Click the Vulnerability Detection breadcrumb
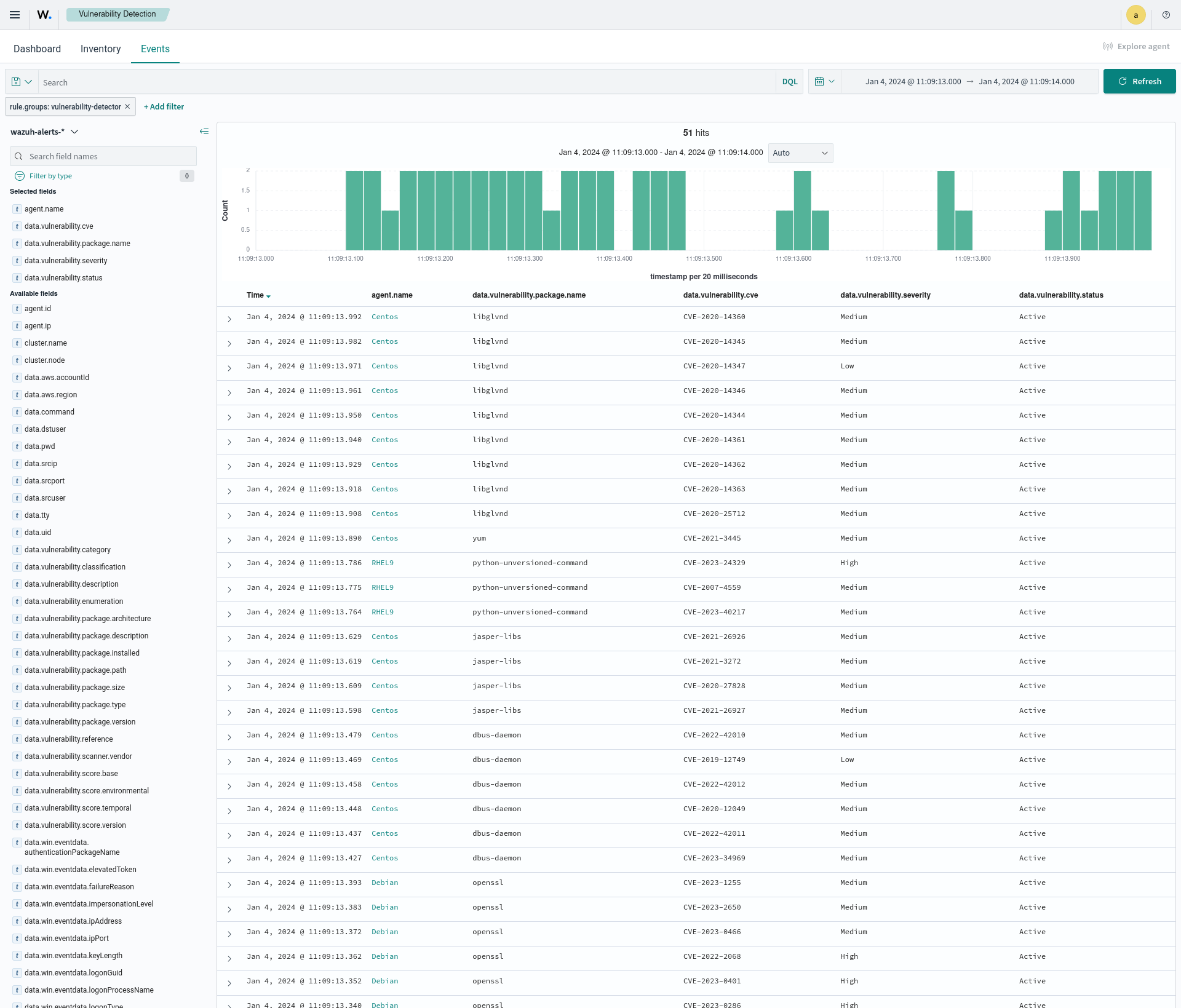This screenshot has height=1008, width=1181. tap(117, 14)
